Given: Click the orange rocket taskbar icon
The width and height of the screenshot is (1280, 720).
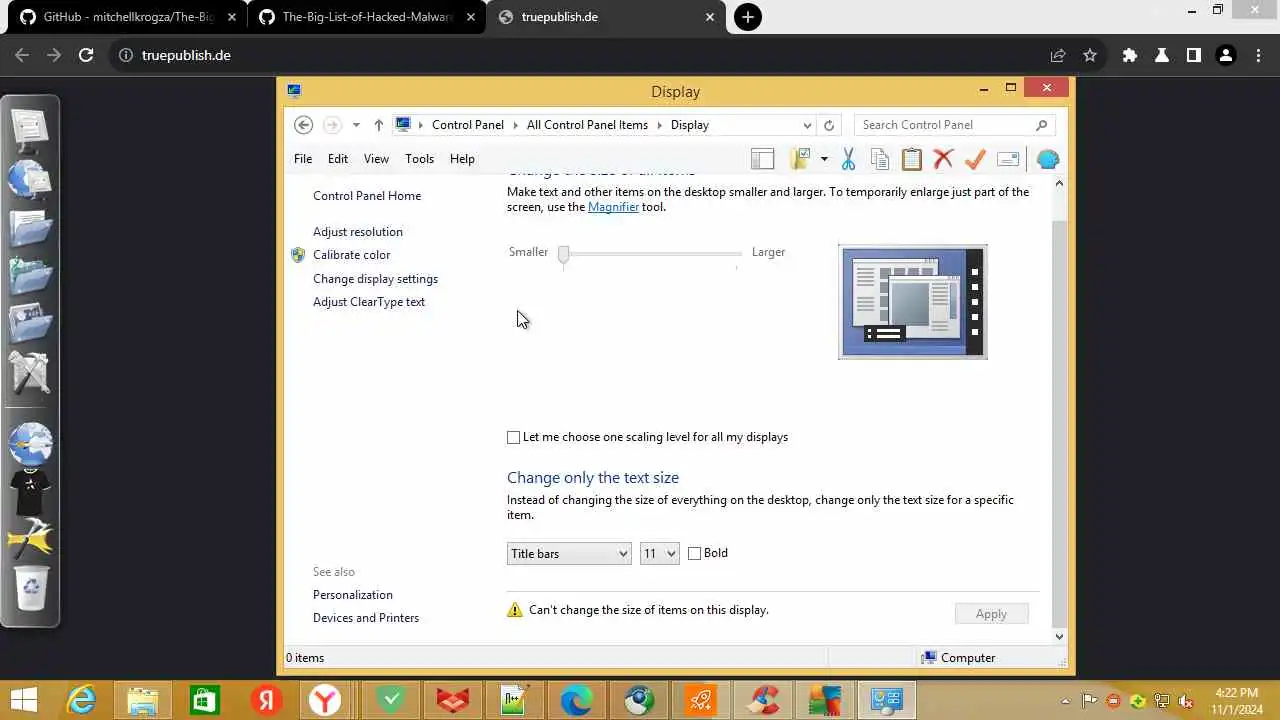Looking at the screenshot, I should click(x=700, y=700).
